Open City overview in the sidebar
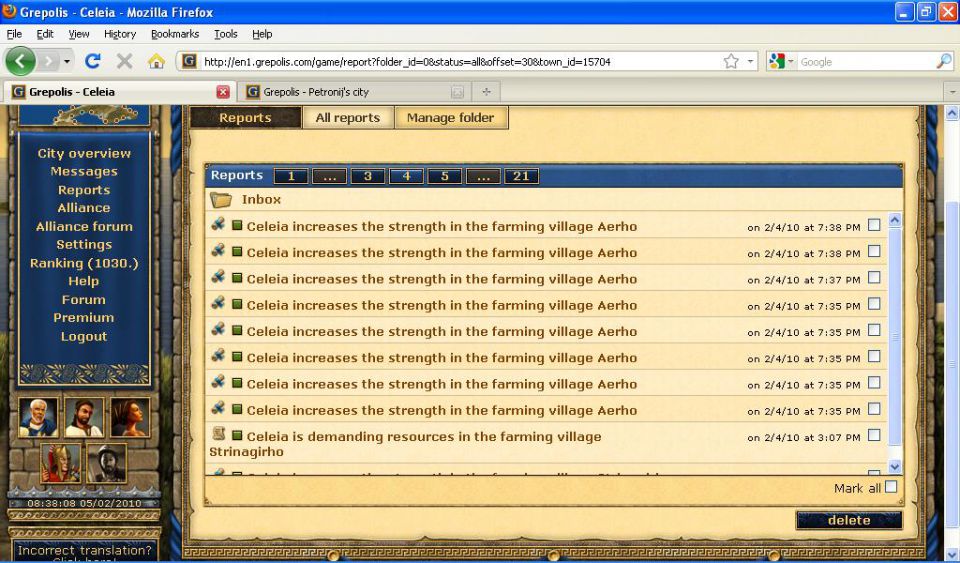The height and width of the screenshot is (563, 960). click(x=84, y=154)
